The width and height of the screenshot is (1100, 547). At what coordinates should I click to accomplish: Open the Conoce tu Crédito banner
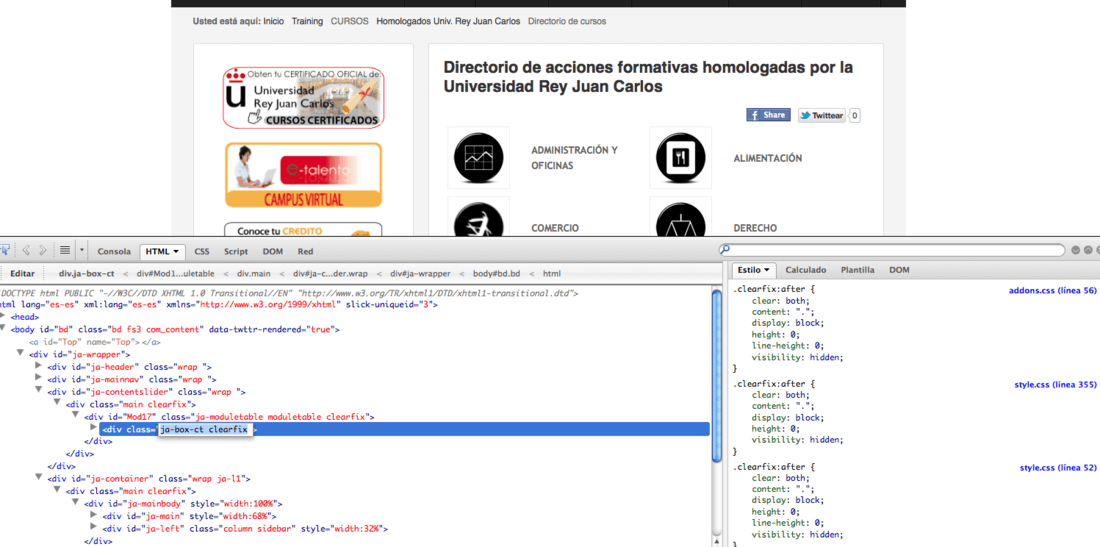[304, 230]
